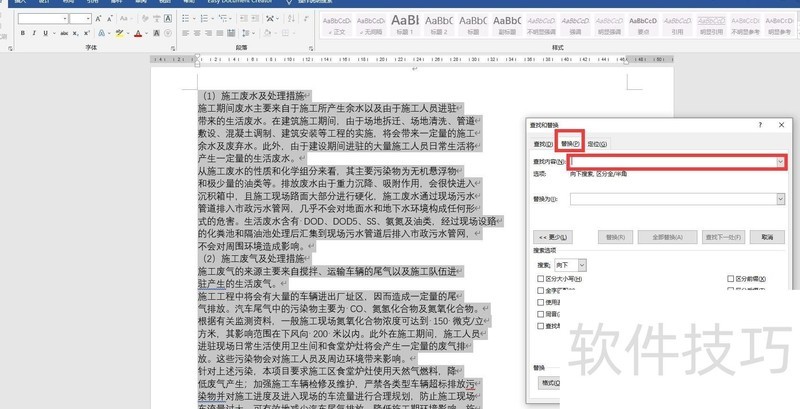Click the 取消 button
The width and height of the screenshot is (800, 409).
tap(767, 237)
